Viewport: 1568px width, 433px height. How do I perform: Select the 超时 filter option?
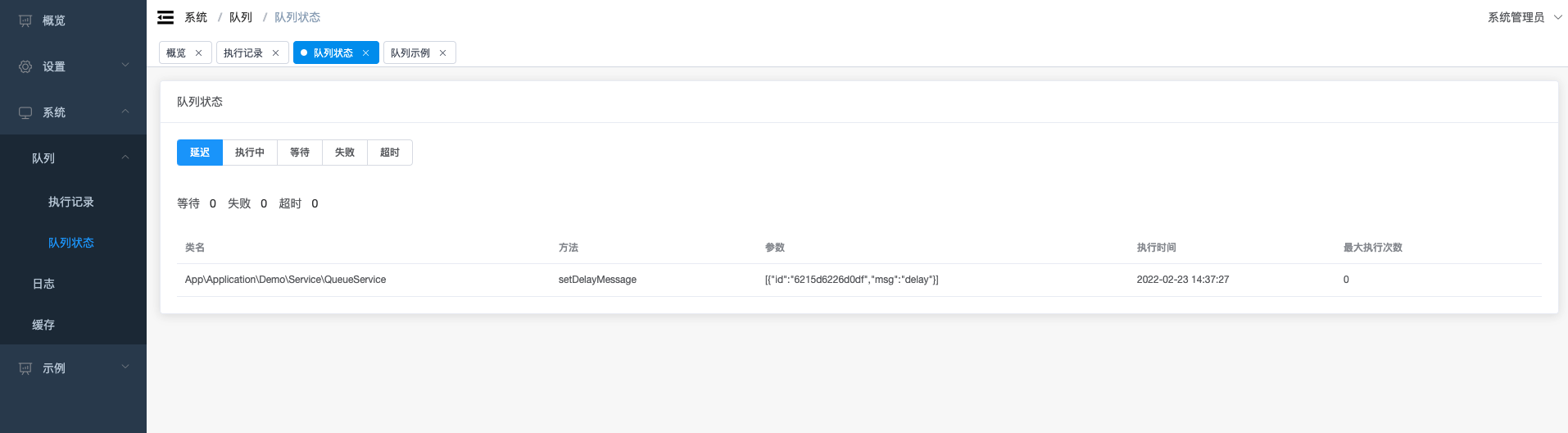(x=390, y=153)
